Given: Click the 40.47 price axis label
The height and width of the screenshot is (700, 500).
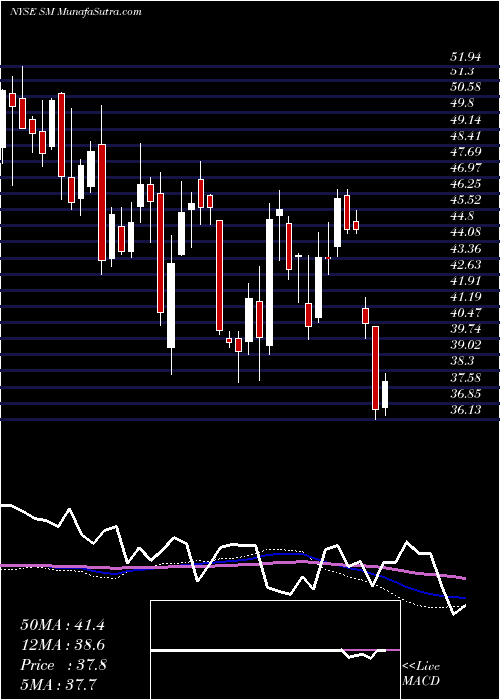Looking at the screenshot, I should coord(466,313).
